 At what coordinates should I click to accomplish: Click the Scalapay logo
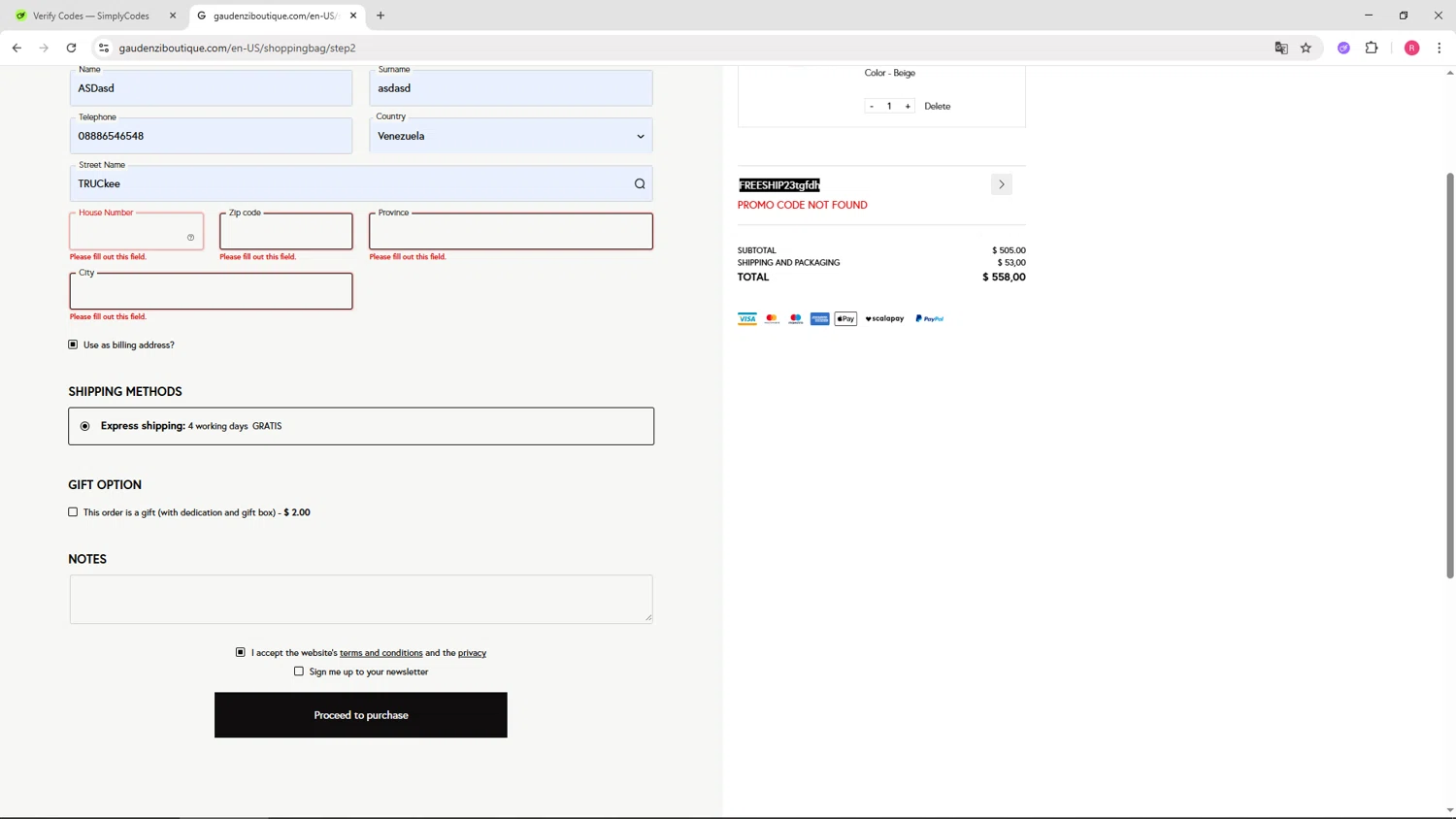884,318
